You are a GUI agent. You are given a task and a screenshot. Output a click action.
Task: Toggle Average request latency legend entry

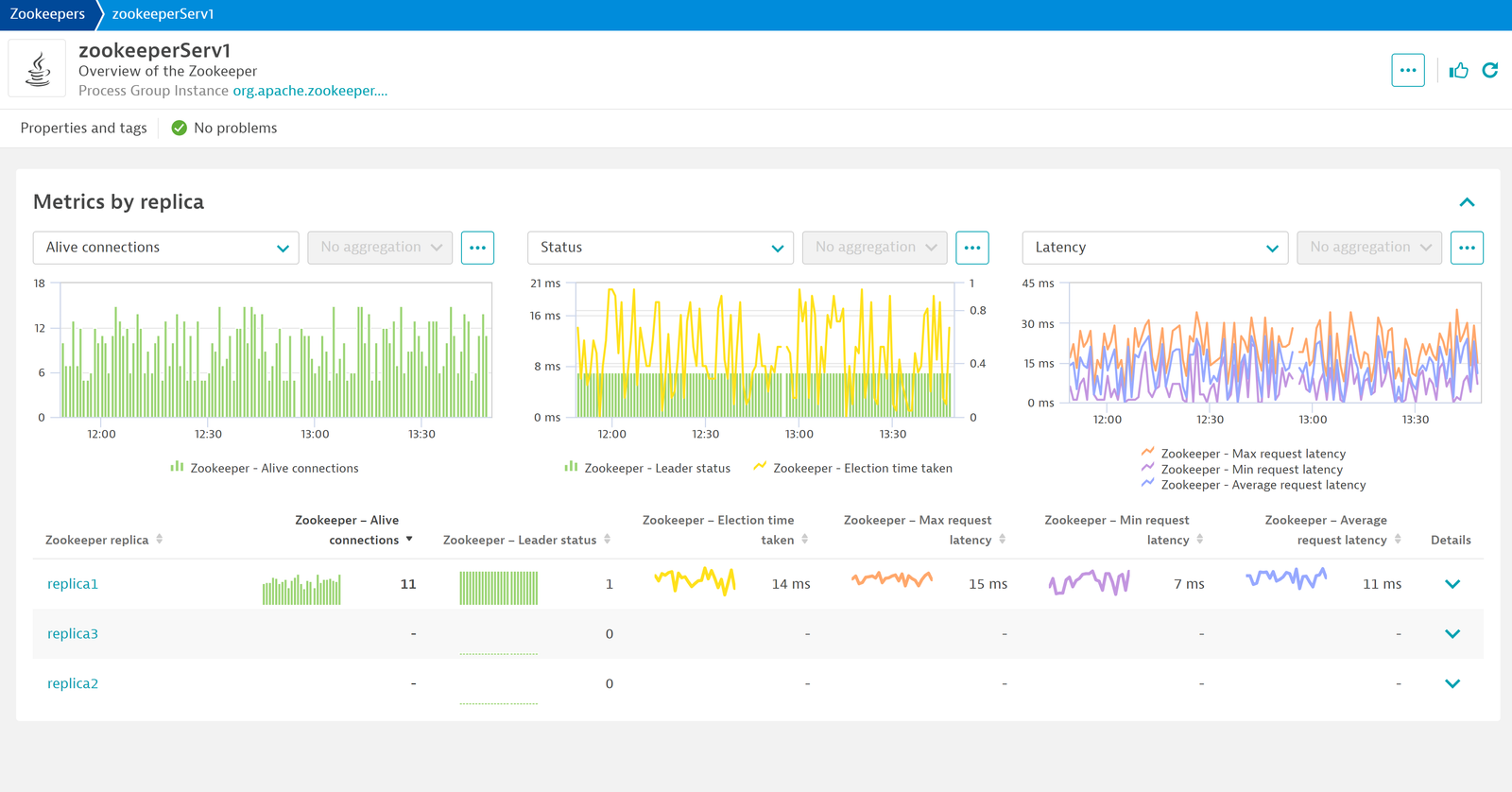tap(1254, 485)
